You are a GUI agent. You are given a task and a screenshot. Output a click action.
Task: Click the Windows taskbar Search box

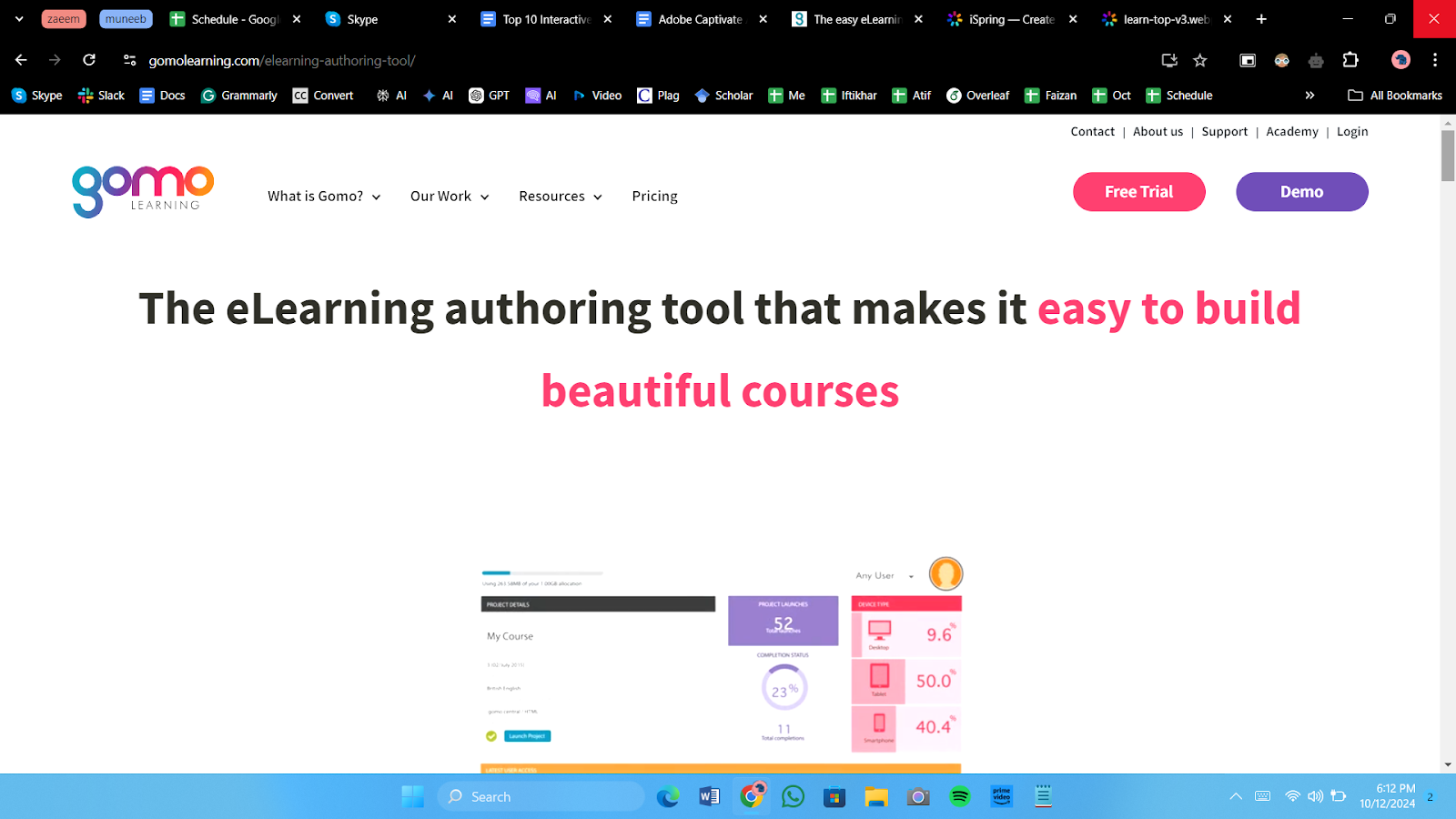point(541,796)
